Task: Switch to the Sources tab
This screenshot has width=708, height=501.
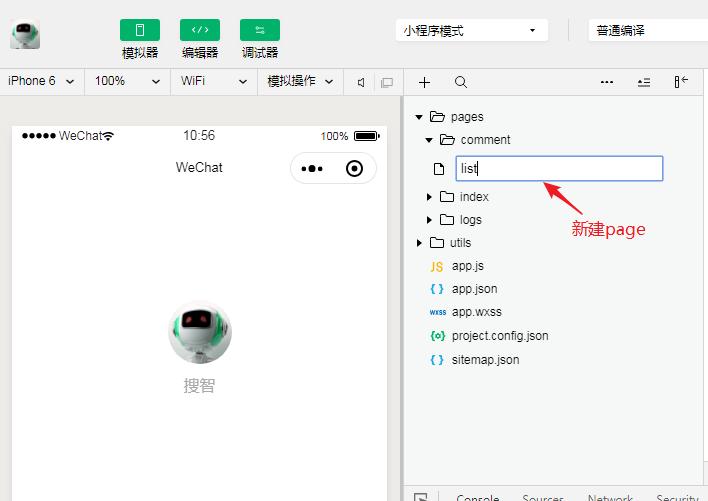Action: point(543,497)
